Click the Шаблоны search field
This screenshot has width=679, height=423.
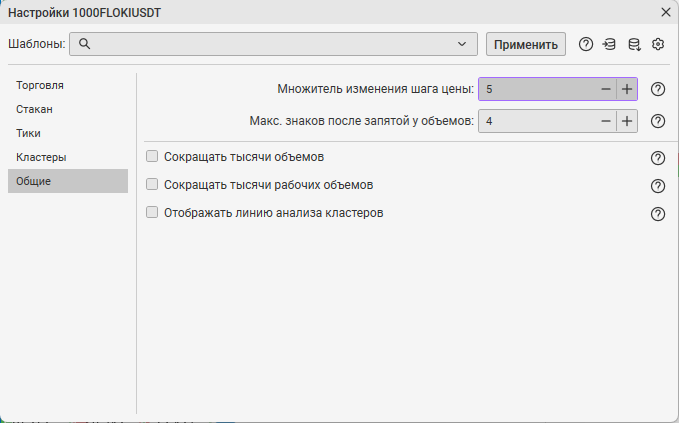[270, 44]
